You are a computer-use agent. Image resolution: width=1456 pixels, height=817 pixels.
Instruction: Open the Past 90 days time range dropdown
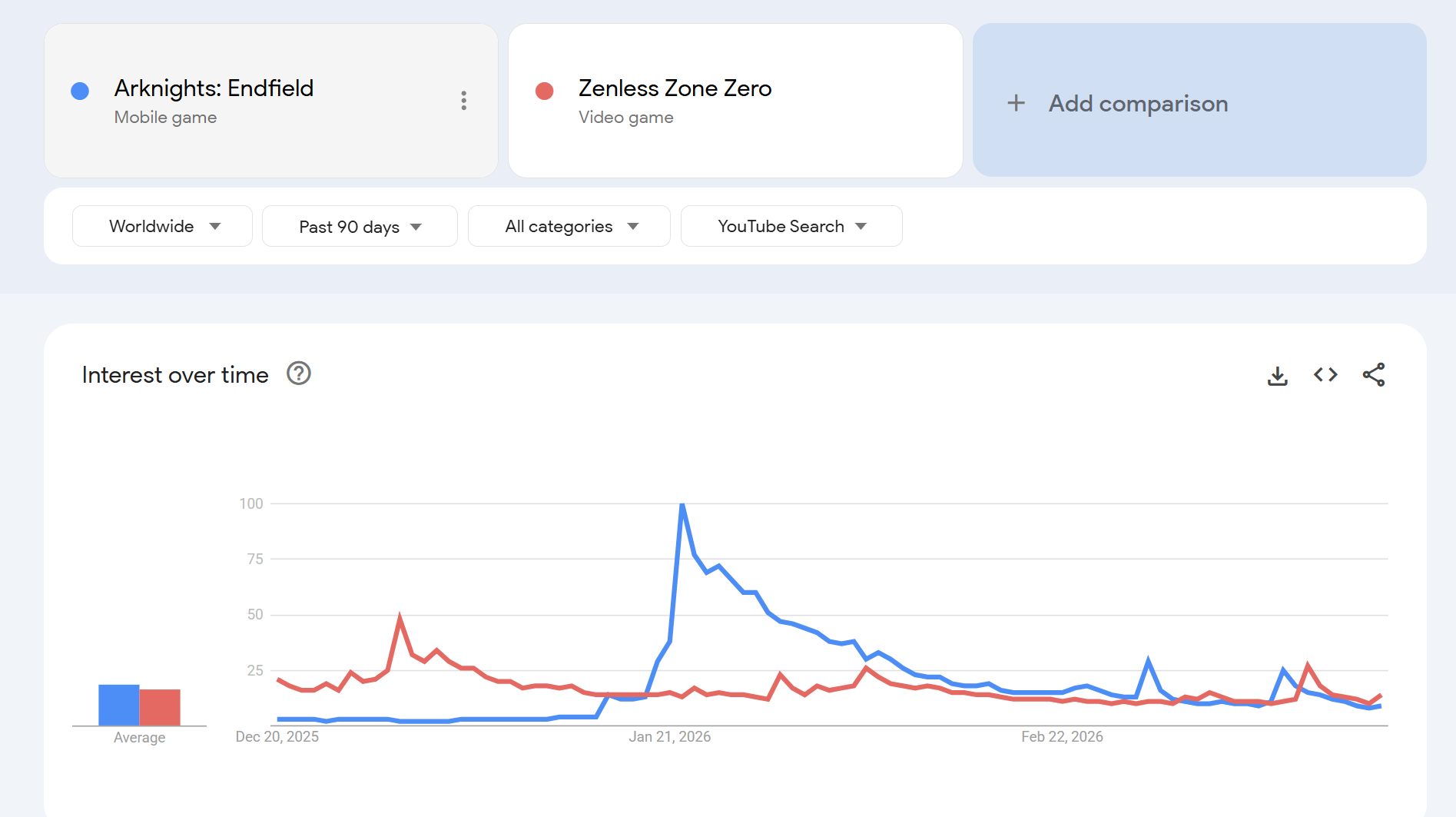click(x=360, y=226)
